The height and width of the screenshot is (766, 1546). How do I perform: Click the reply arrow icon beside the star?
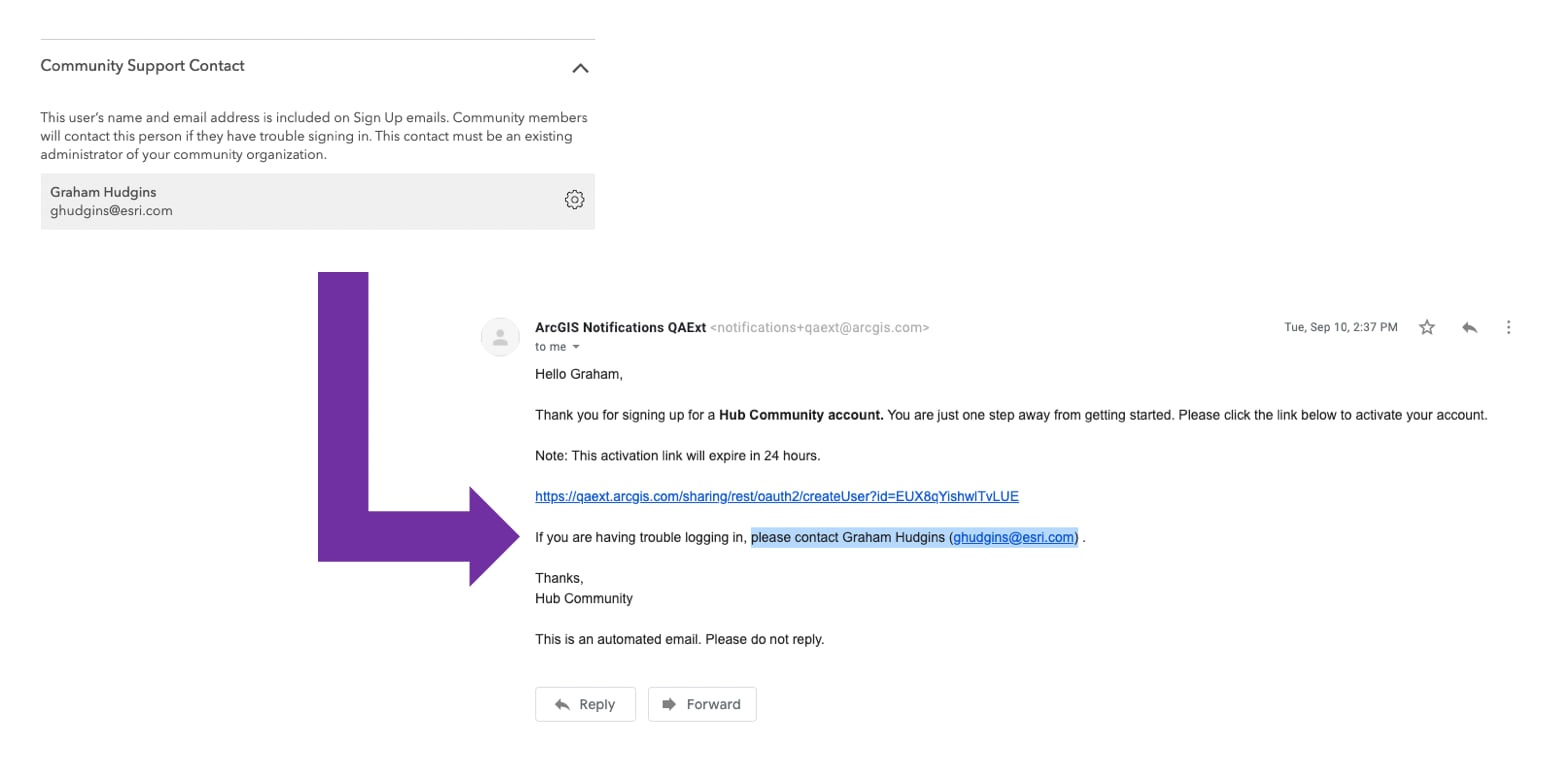pyautogui.click(x=1470, y=327)
